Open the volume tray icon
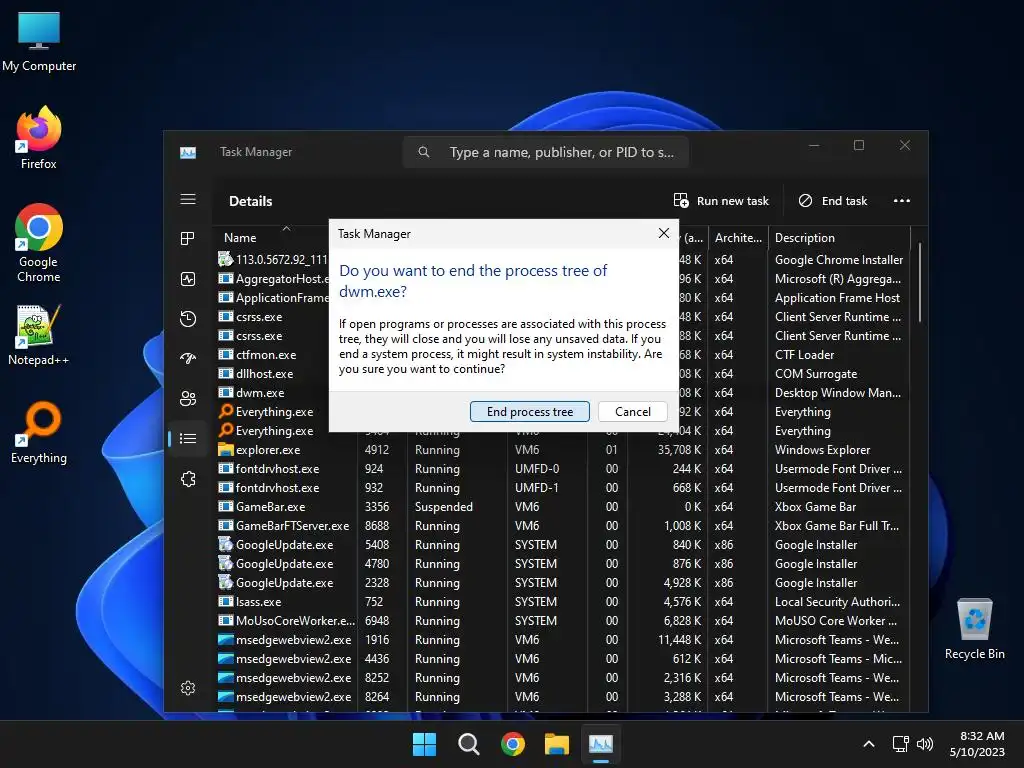 (924, 744)
